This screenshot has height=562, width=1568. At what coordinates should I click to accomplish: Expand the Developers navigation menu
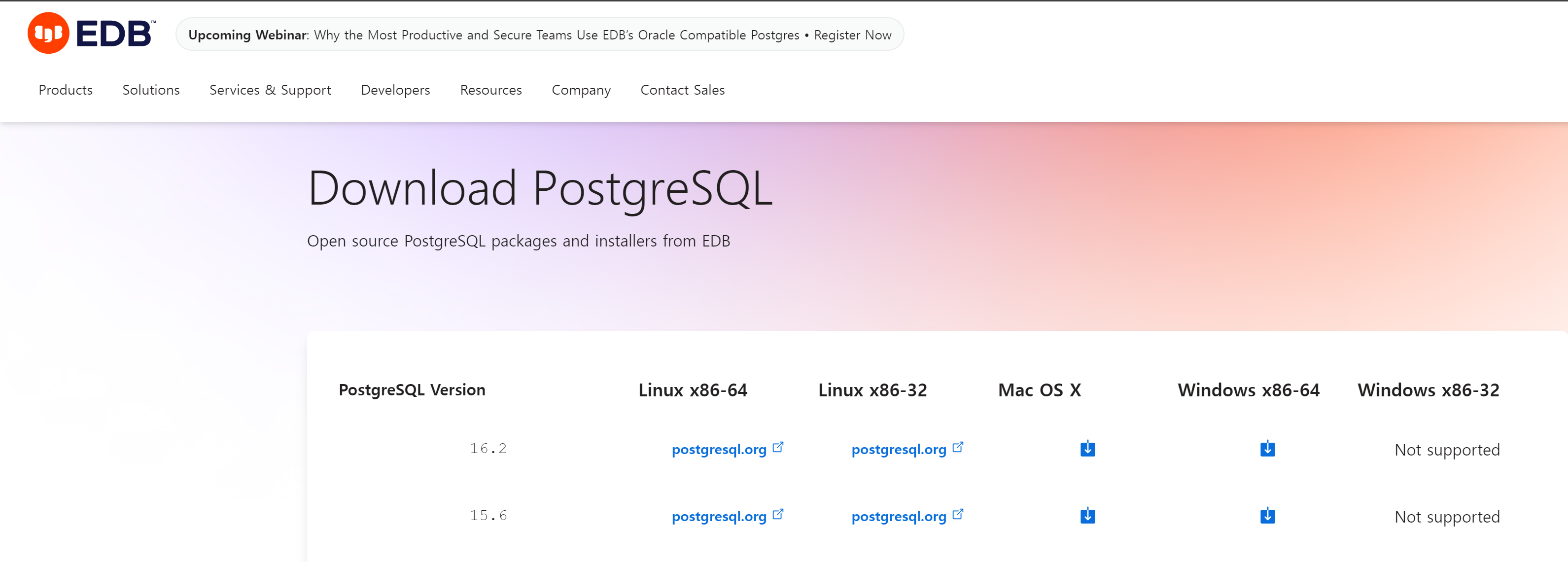(x=396, y=90)
